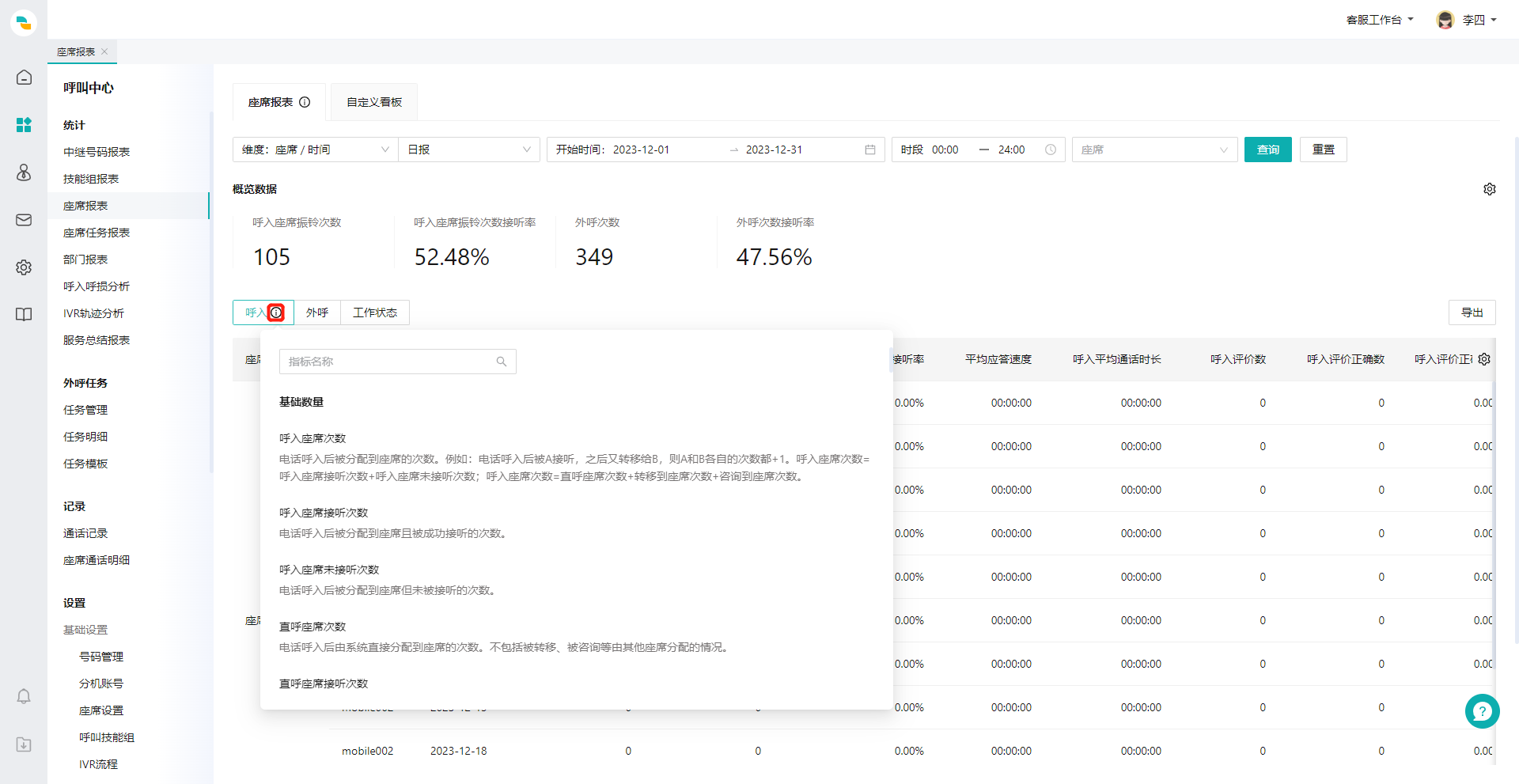Image resolution: width=1519 pixels, height=784 pixels.
Task: Click the 呼入座席接听次数 metric heading
Action: 324,513
